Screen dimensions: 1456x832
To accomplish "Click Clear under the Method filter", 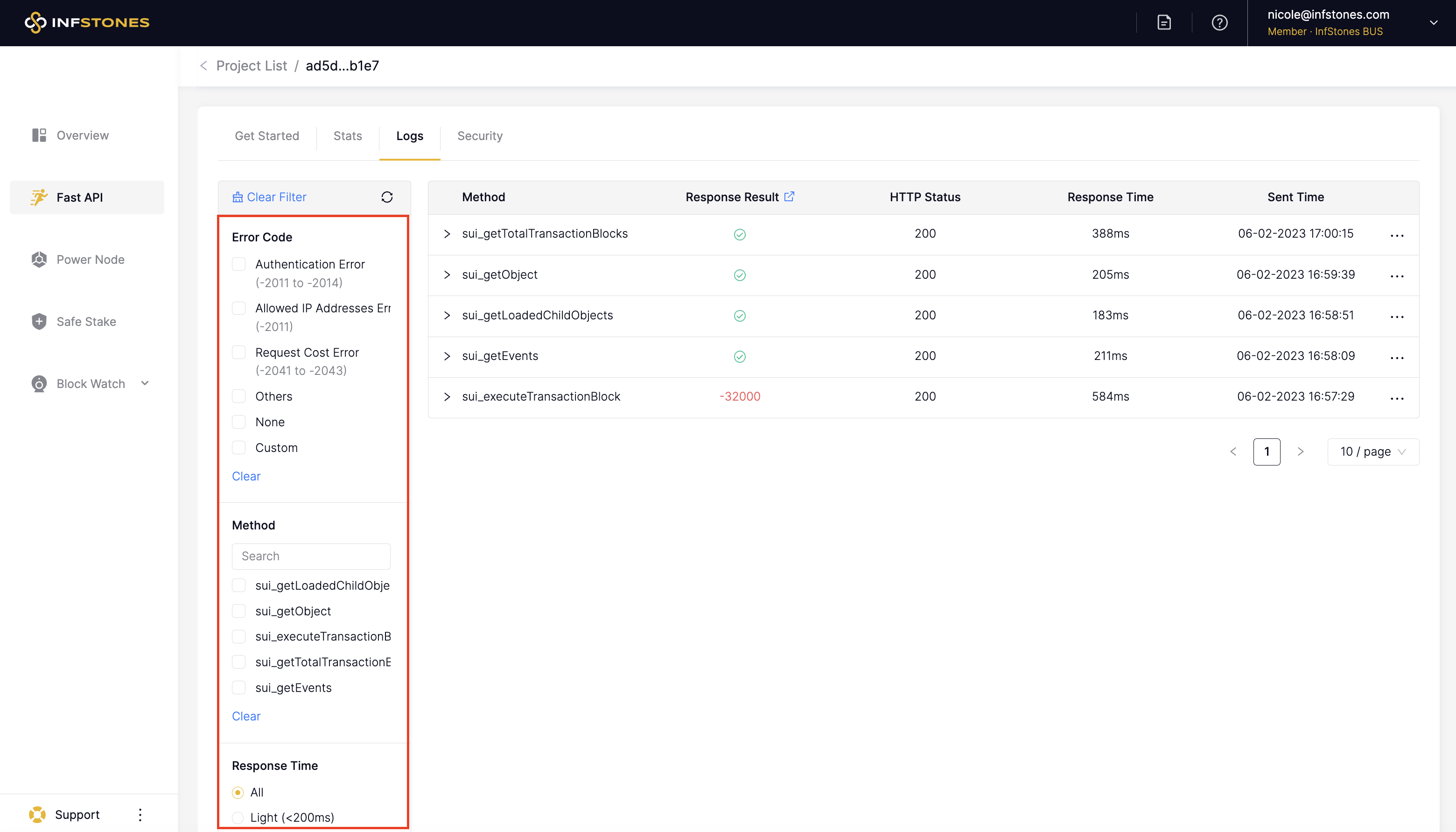I will click(x=246, y=716).
